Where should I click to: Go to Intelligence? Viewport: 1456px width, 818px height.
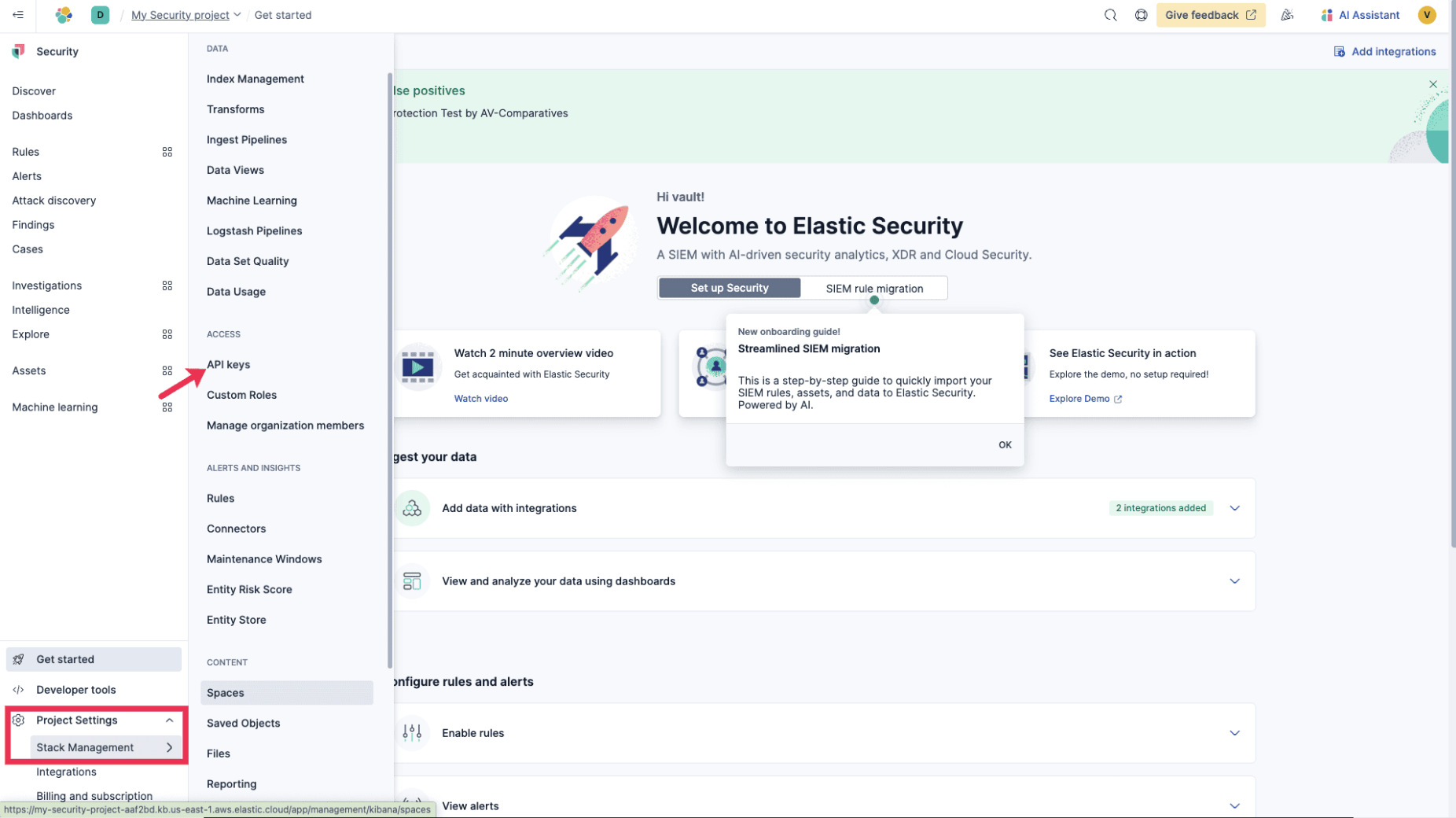click(41, 310)
